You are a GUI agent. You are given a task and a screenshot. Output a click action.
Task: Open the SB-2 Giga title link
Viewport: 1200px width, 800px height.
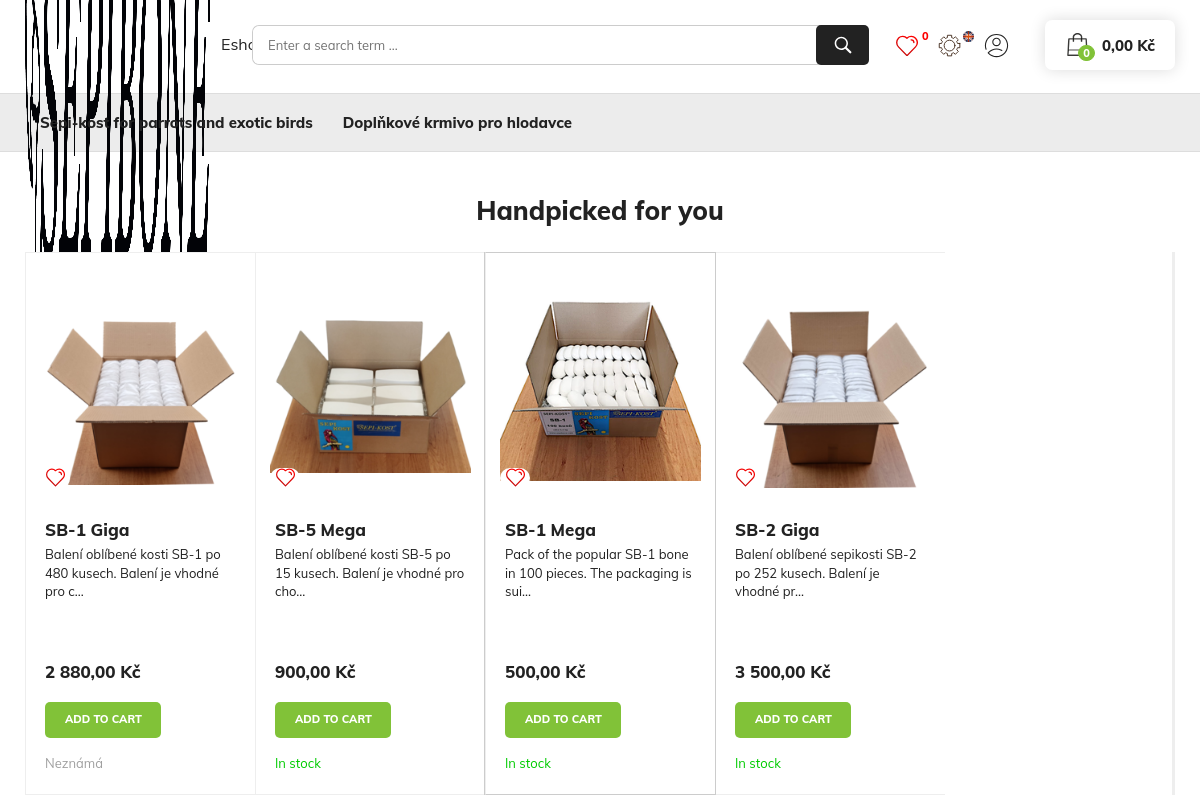(x=777, y=530)
